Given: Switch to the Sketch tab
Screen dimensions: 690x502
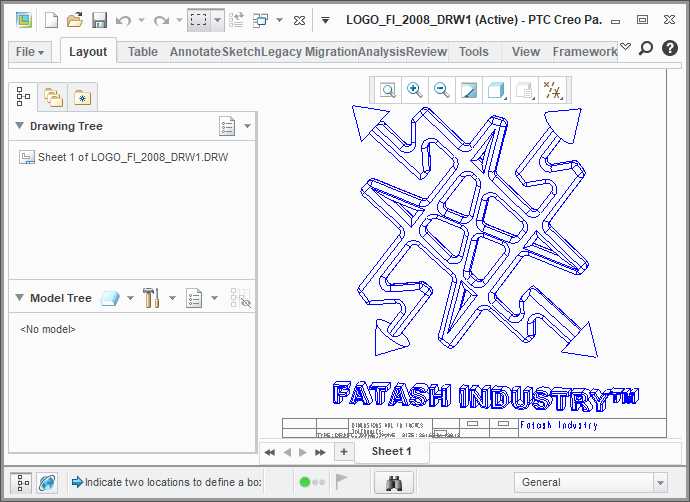Looking at the screenshot, I should 241,52.
